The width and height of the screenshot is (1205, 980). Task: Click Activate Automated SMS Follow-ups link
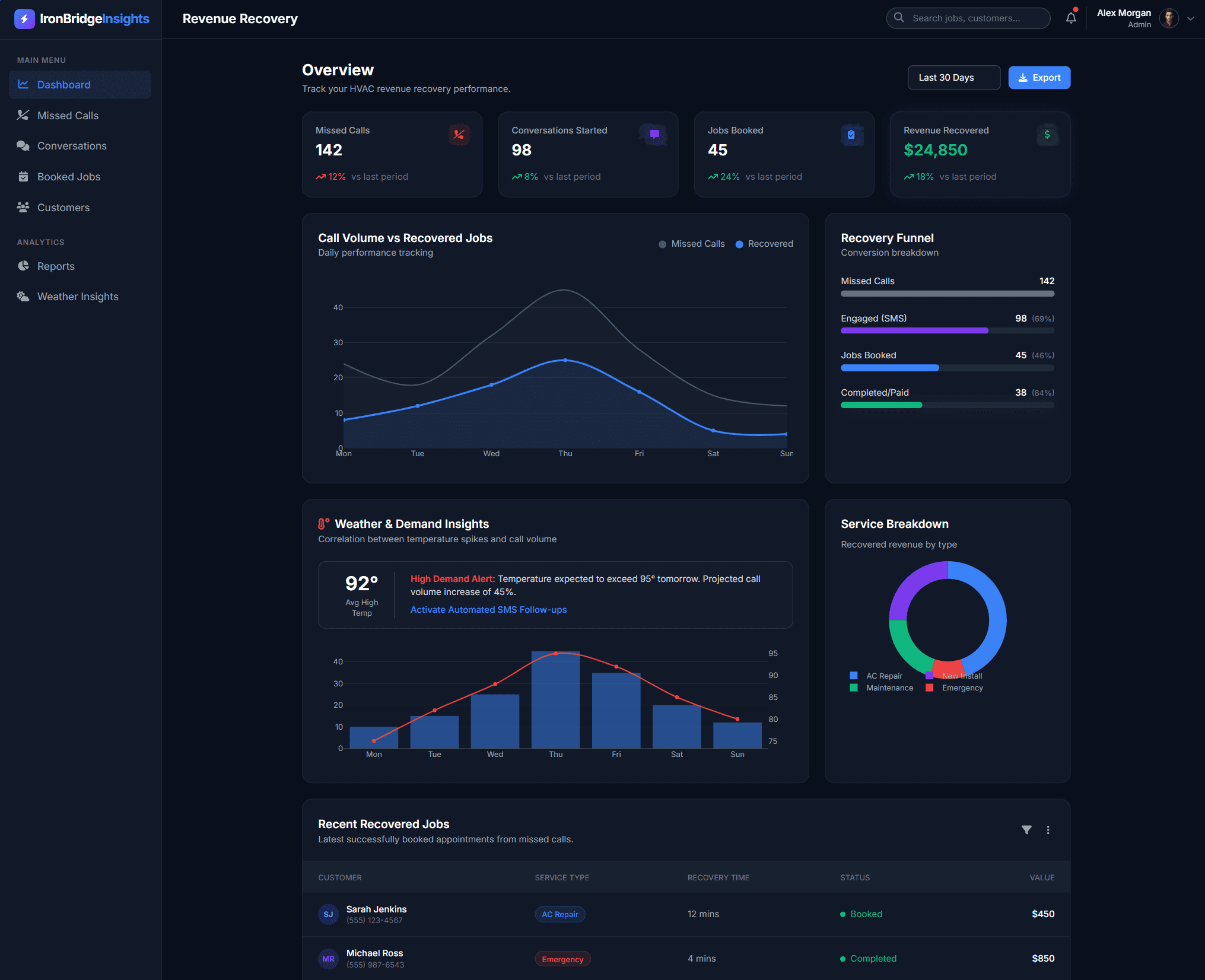click(x=488, y=610)
